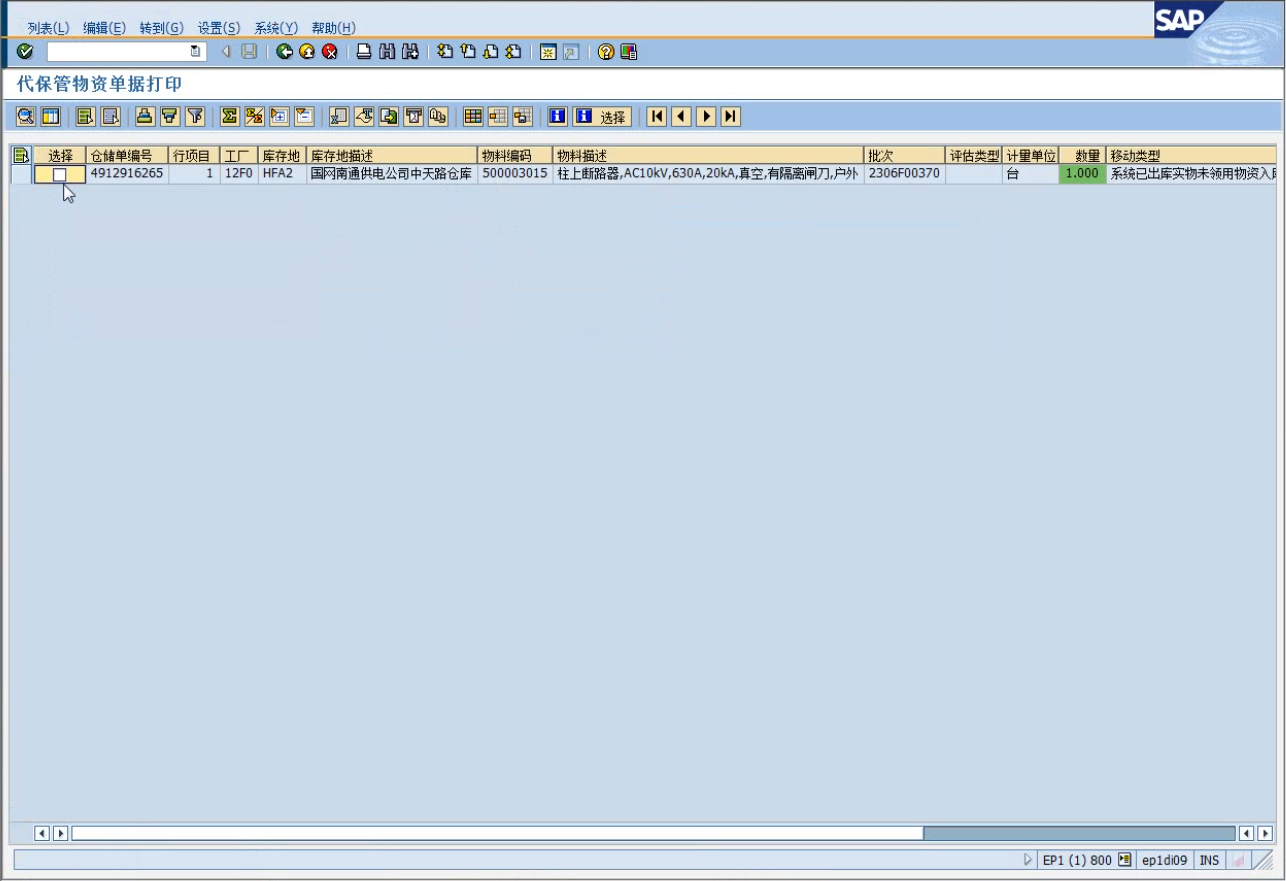Click the Print icon in the standard toolbar
The width and height of the screenshot is (1286, 881).
coord(365,52)
